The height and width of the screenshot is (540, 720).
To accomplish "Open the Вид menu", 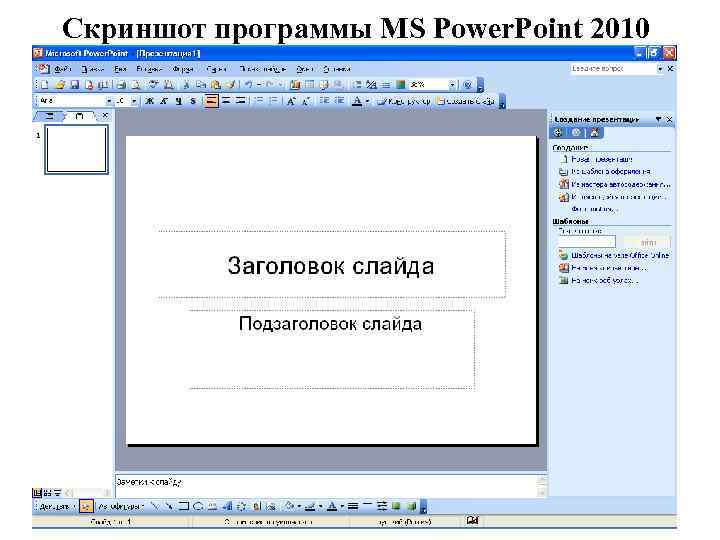I will tap(120, 69).
